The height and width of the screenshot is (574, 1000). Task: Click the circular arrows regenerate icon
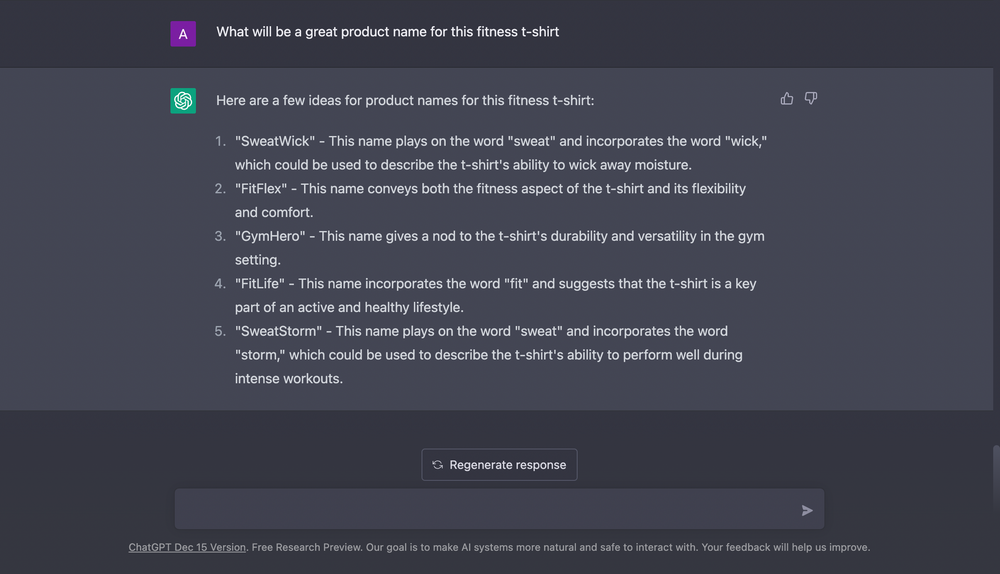(x=438, y=465)
